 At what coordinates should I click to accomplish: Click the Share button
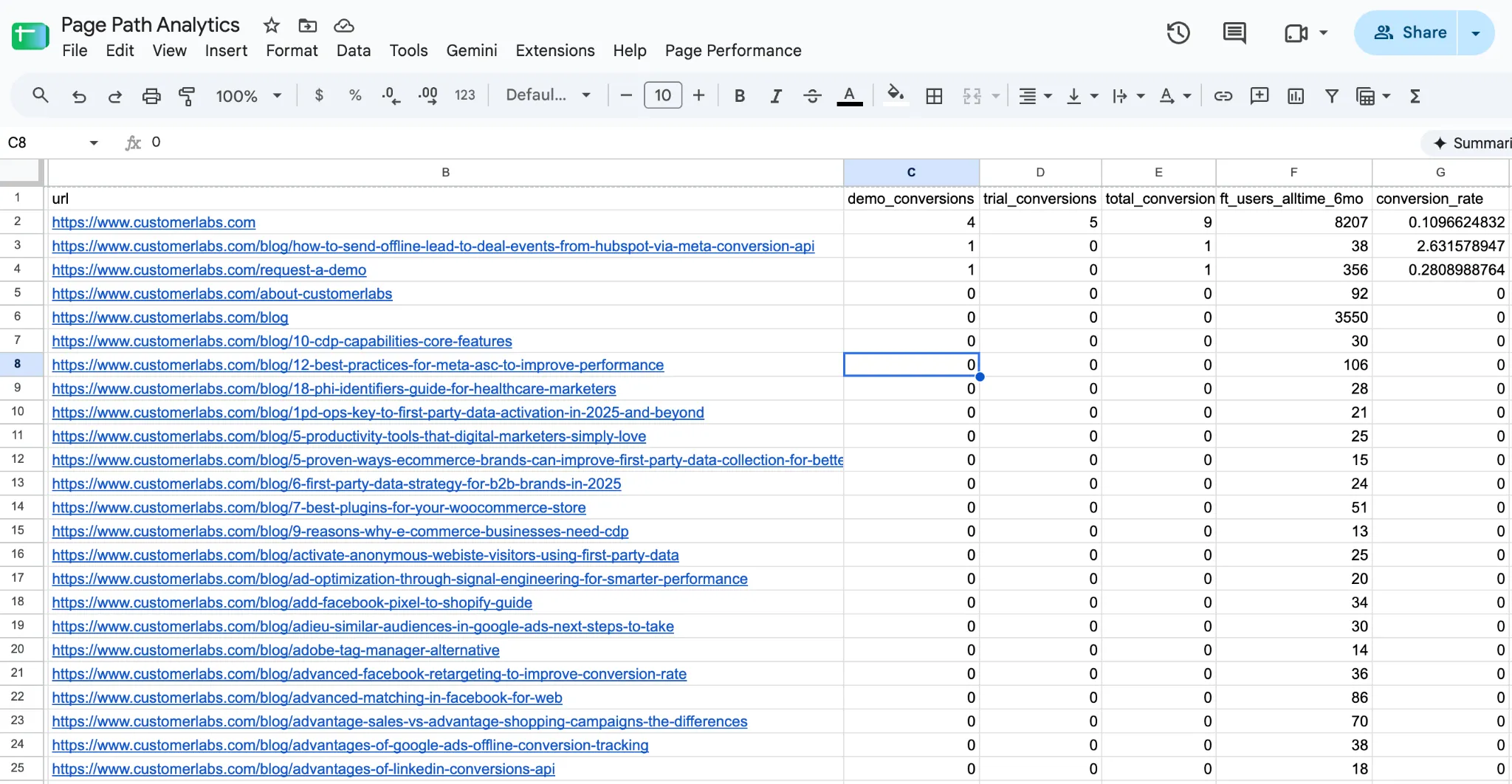[x=1409, y=32]
